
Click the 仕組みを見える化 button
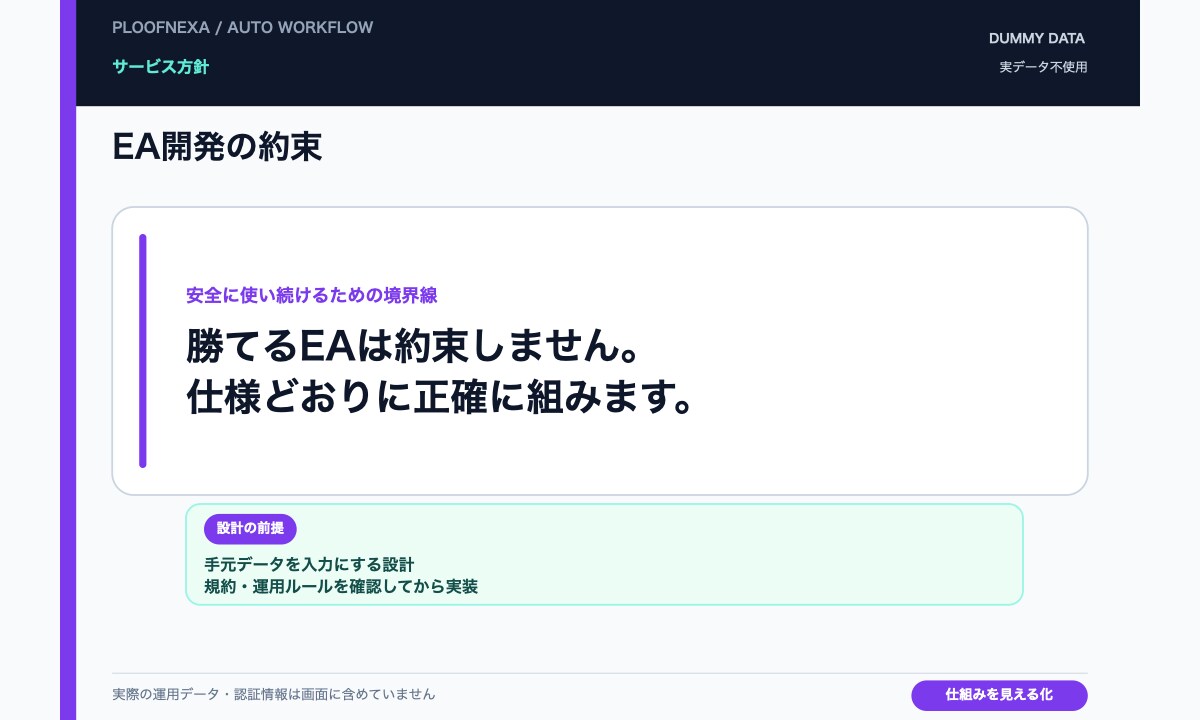tap(999, 695)
